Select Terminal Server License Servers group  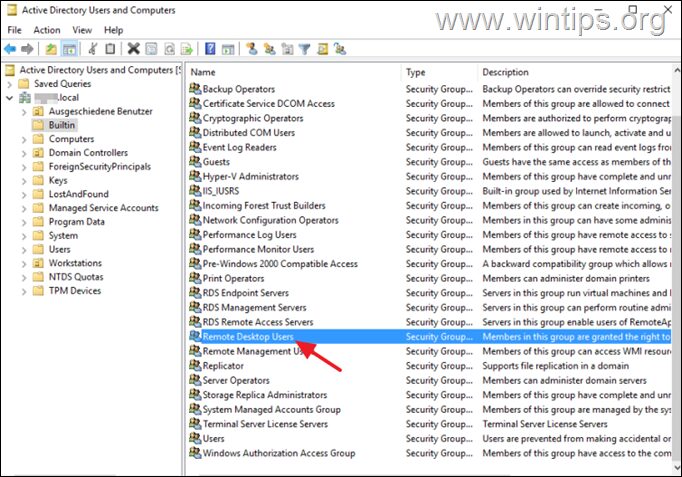[265, 424]
